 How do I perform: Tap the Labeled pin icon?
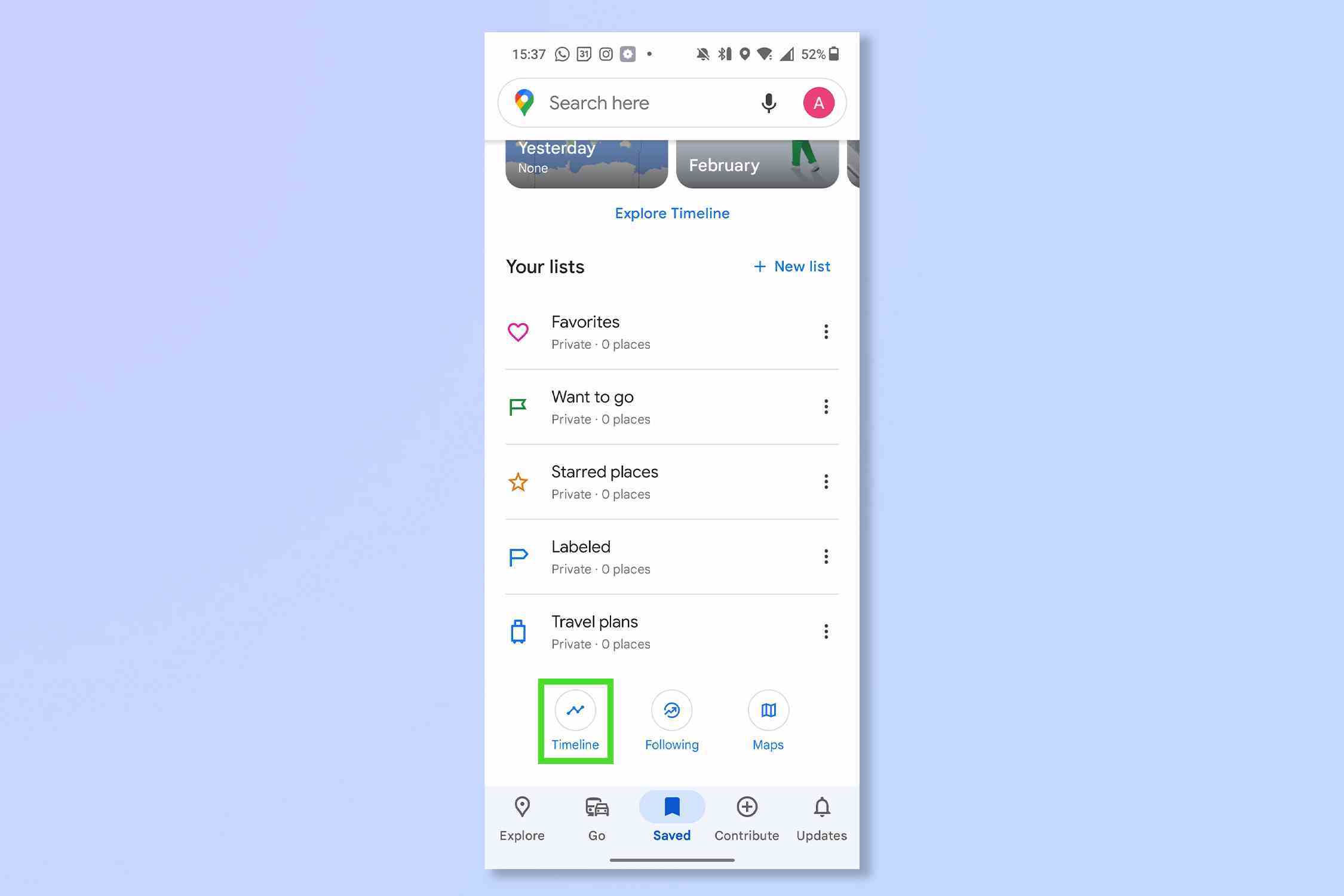point(519,556)
